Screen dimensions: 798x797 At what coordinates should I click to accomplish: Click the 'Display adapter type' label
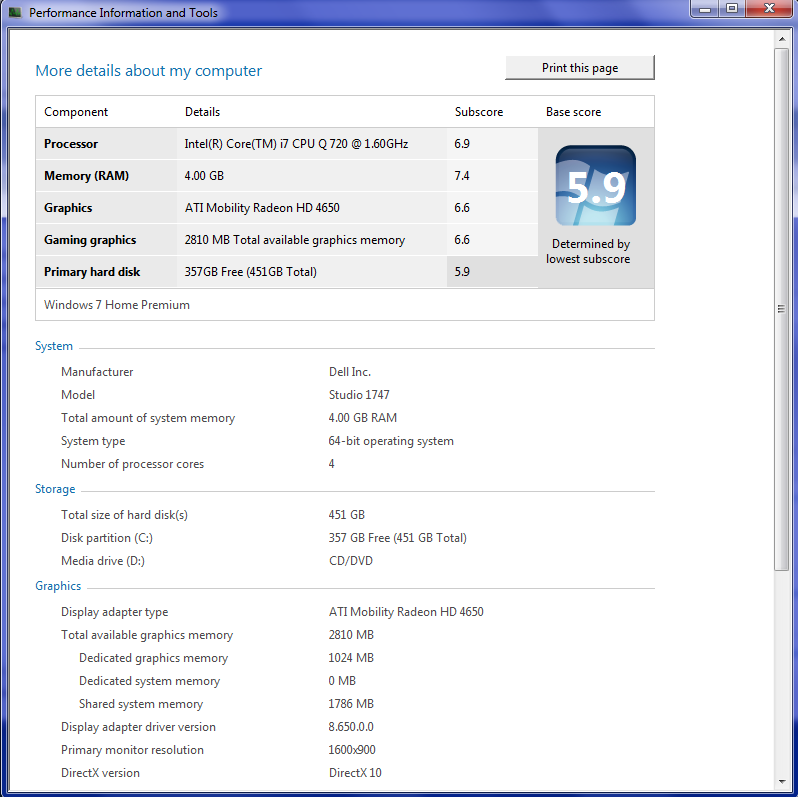(x=115, y=612)
